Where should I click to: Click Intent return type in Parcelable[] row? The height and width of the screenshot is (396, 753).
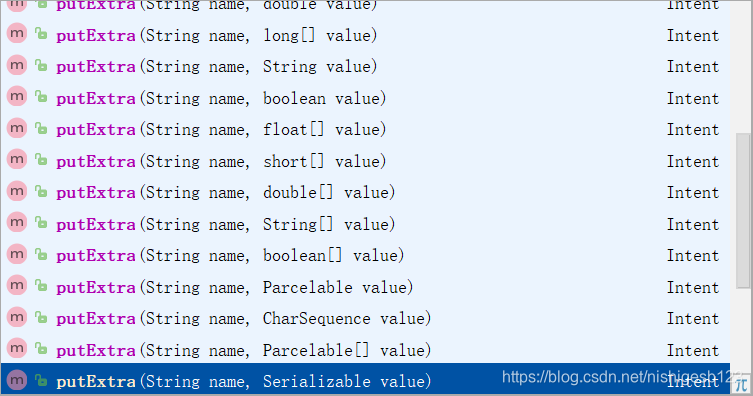(x=692, y=350)
